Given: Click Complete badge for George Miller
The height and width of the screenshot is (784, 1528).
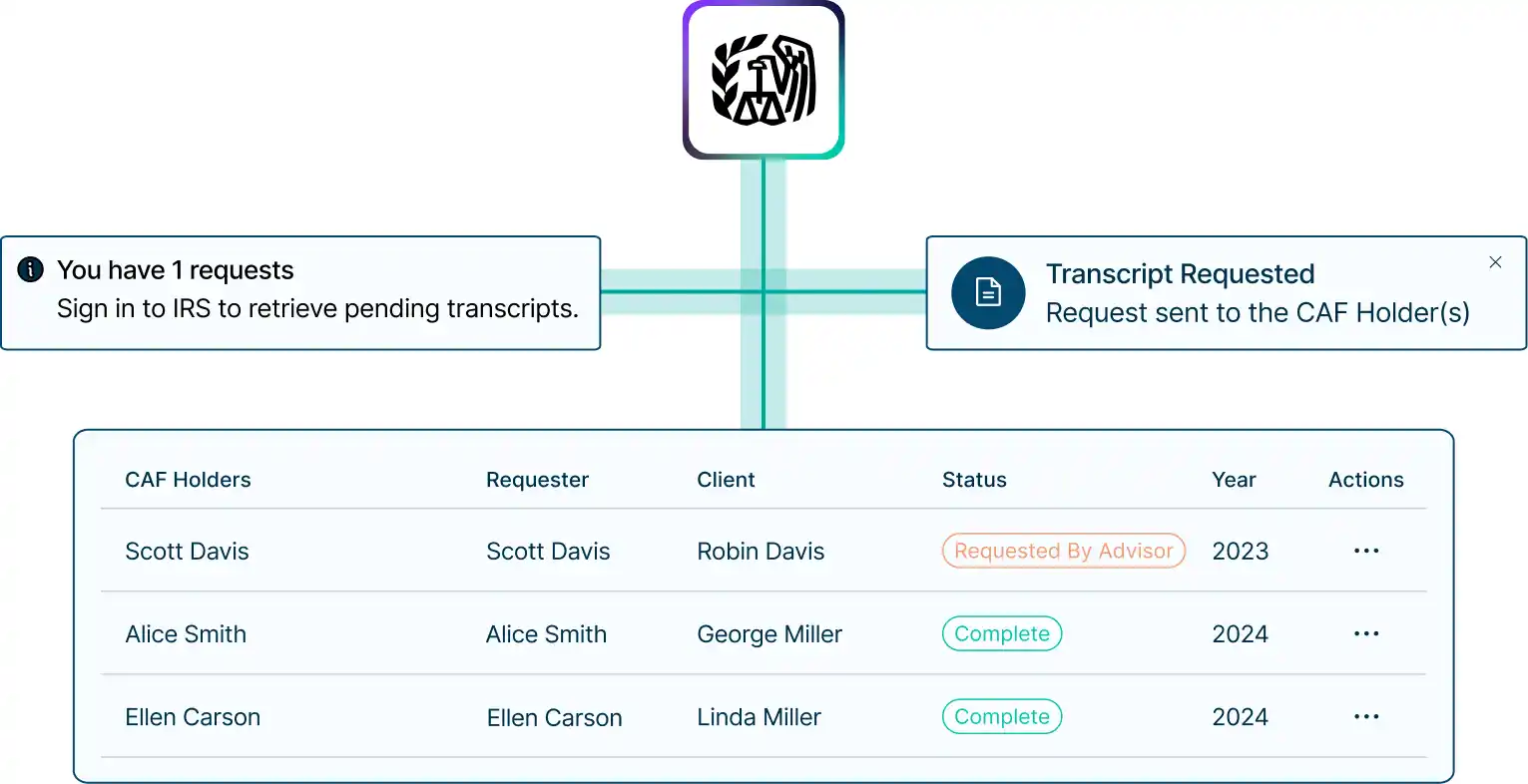Looking at the screenshot, I should click(x=1002, y=633).
